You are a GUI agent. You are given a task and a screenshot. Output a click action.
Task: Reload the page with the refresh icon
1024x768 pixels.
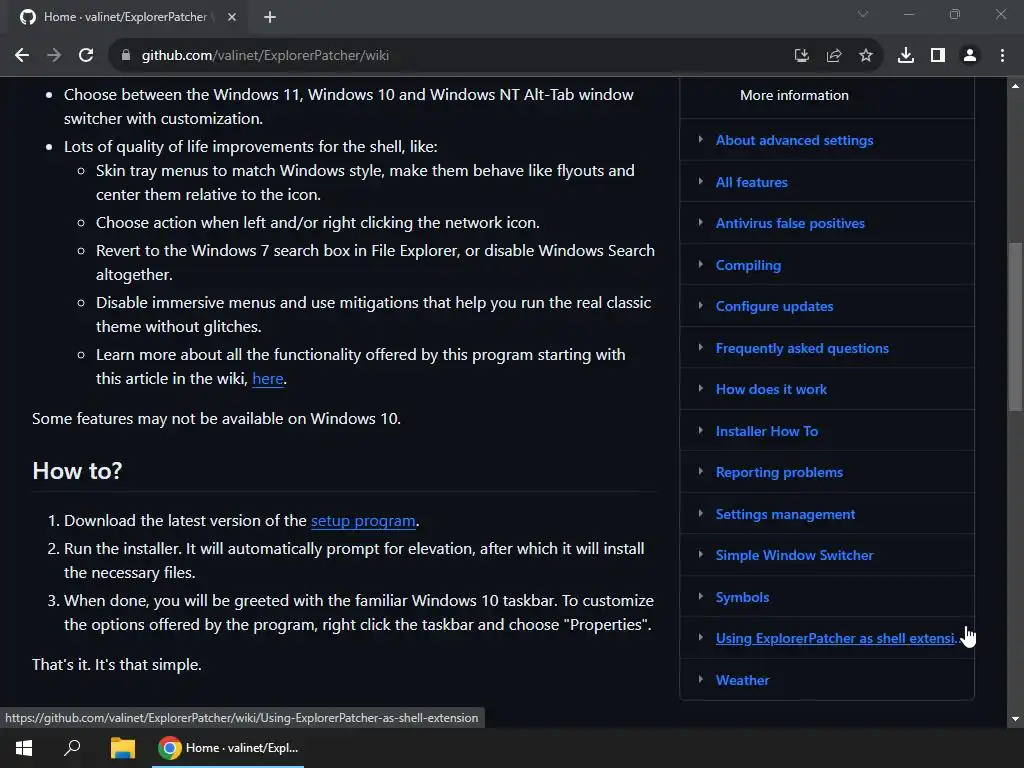[86, 56]
